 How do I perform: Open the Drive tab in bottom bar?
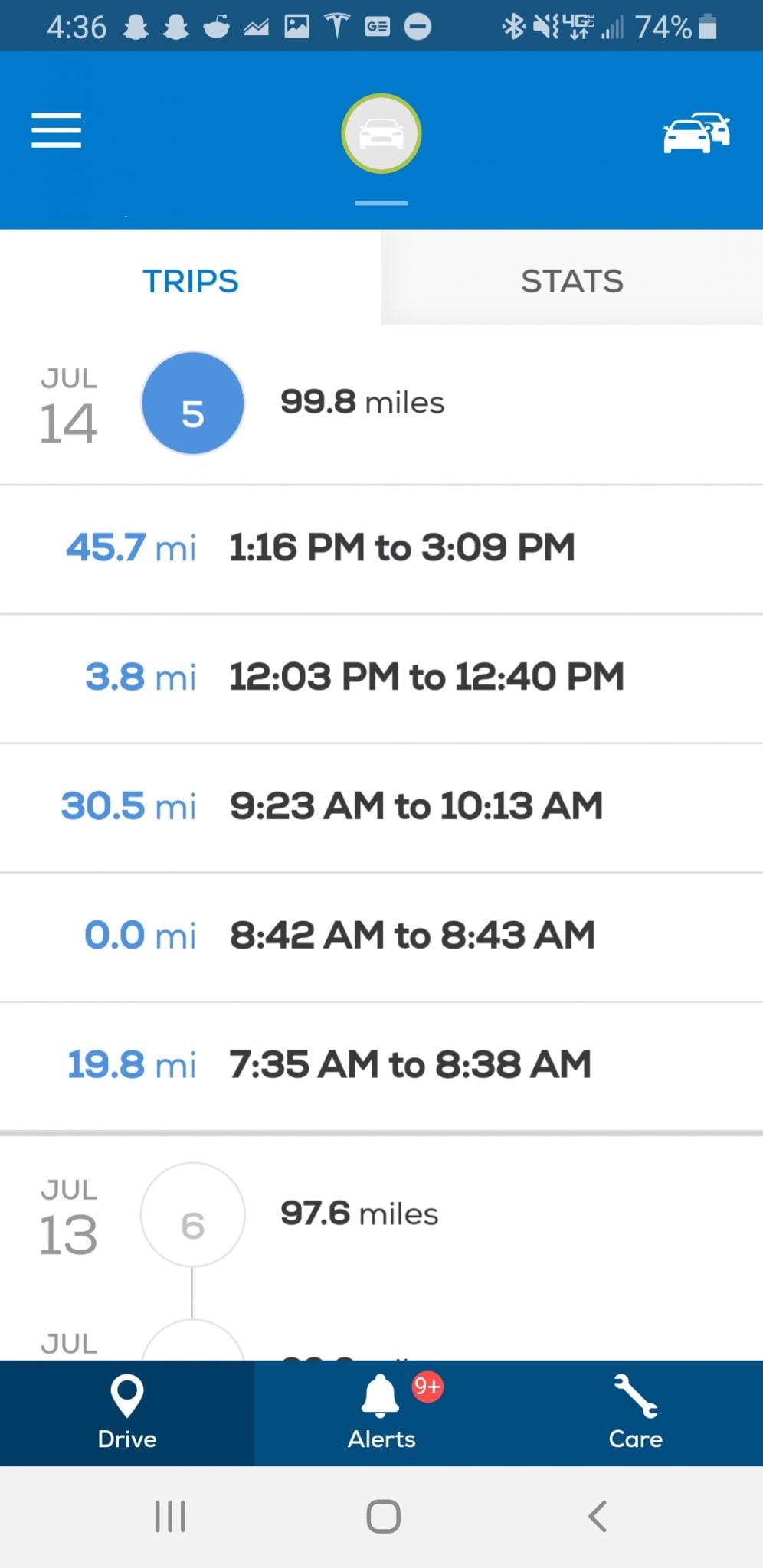(x=127, y=1413)
